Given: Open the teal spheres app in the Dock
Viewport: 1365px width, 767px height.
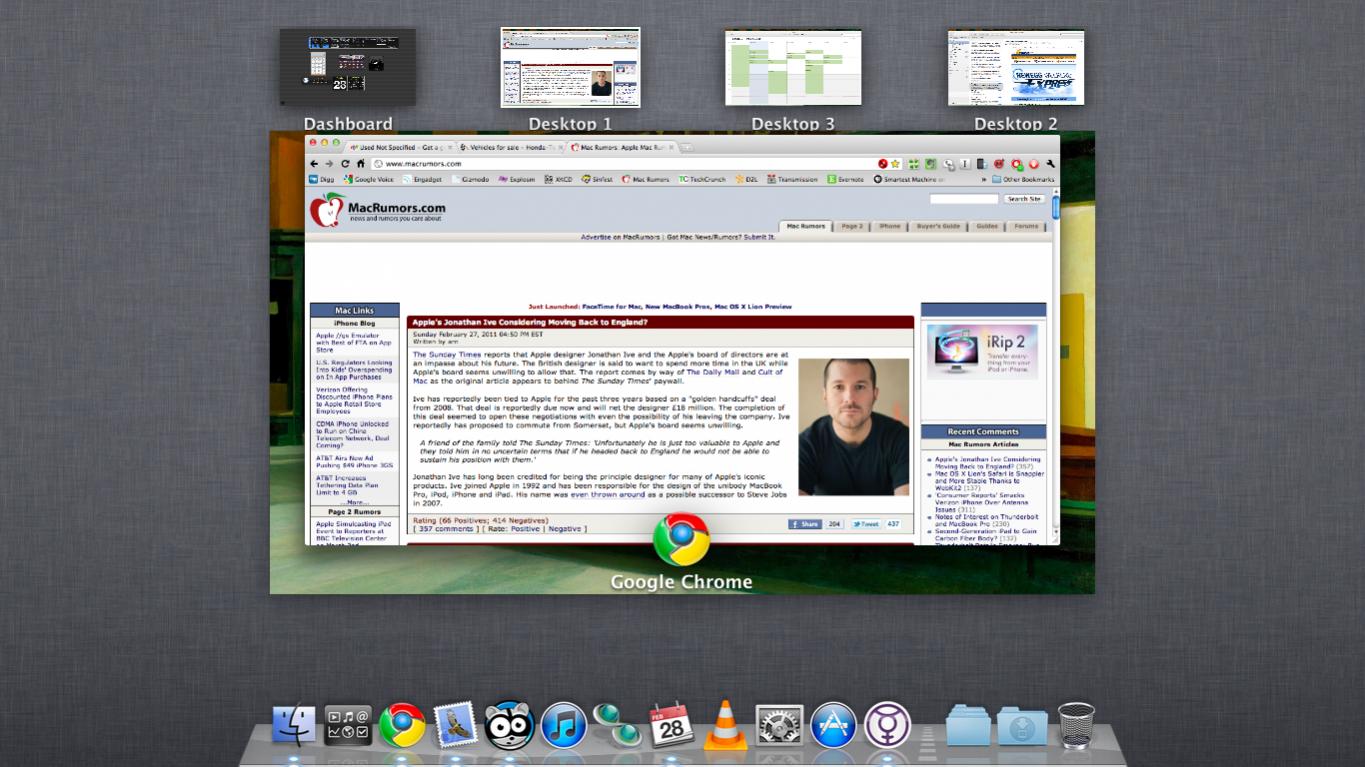Looking at the screenshot, I should click(617, 726).
